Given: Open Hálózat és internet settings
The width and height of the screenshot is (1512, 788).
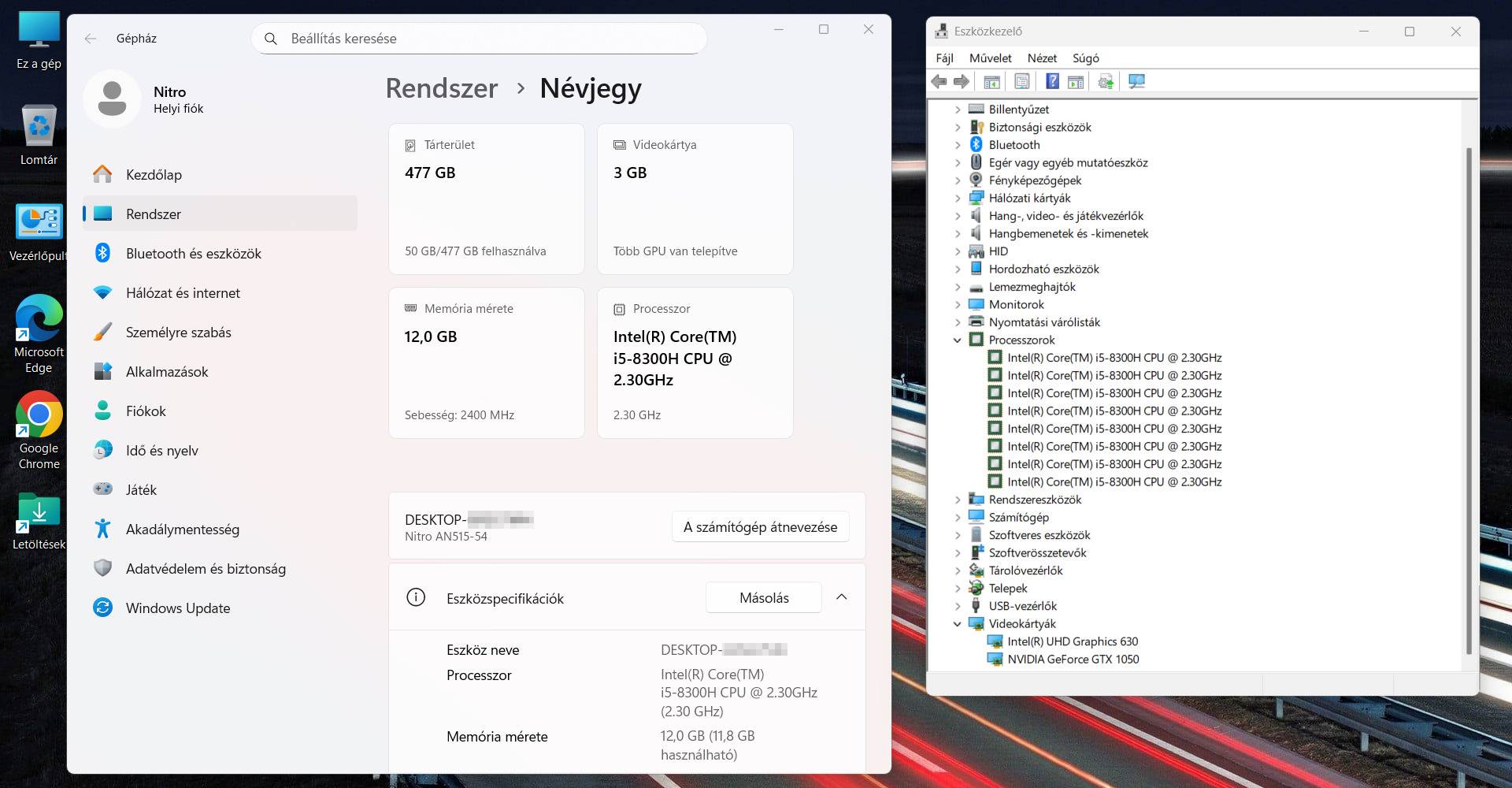Looking at the screenshot, I should click(x=220, y=292).
